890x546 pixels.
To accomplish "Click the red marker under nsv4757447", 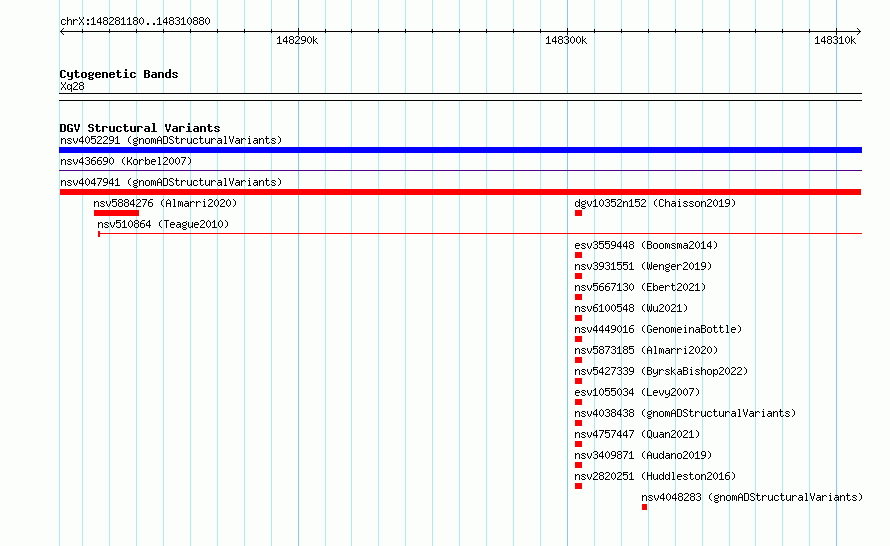I will 578,444.
